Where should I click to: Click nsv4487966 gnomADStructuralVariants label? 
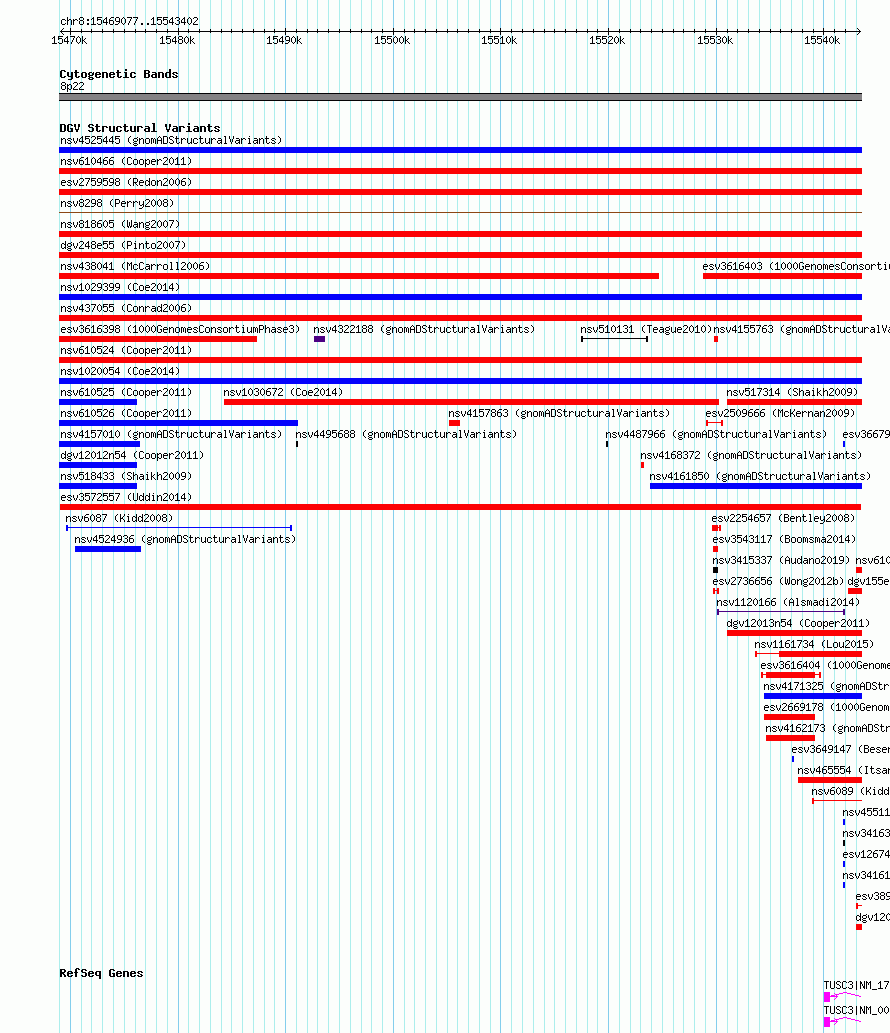(x=716, y=435)
